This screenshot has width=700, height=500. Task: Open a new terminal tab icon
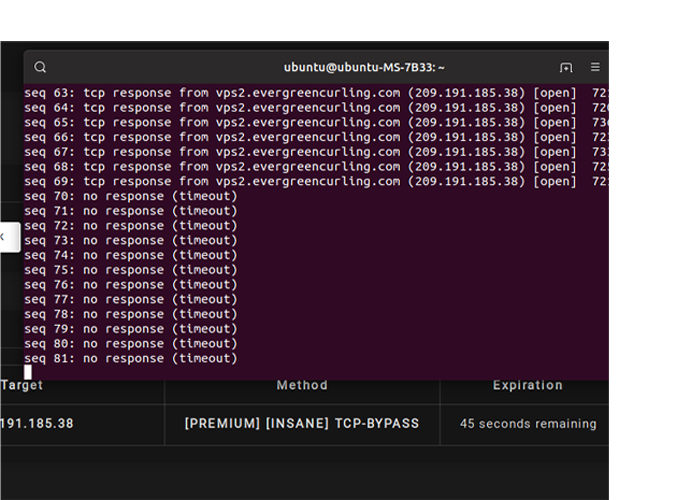click(x=566, y=67)
